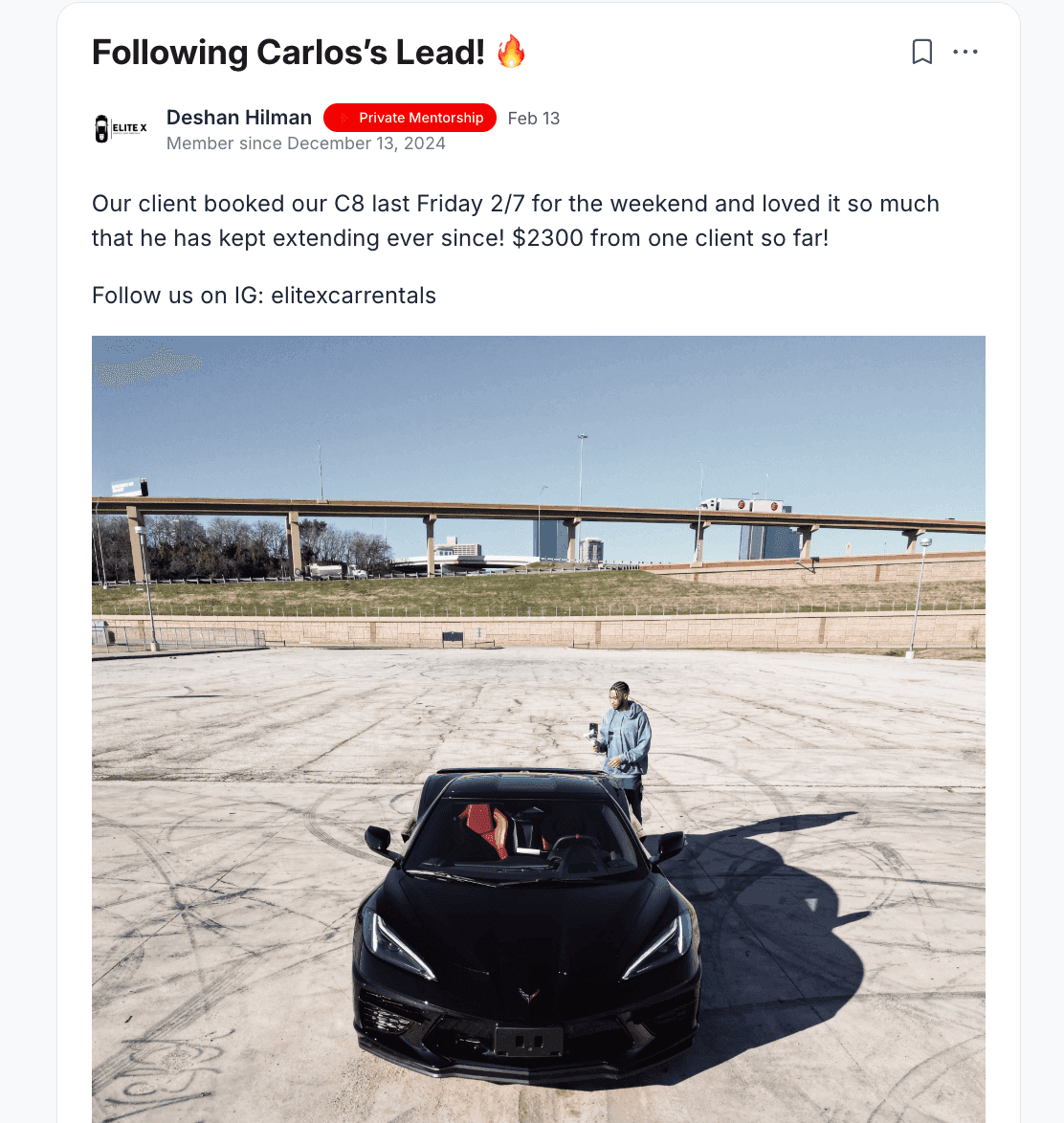Click the first paragraph mentioning the C8 booking

(x=515, y=221)
